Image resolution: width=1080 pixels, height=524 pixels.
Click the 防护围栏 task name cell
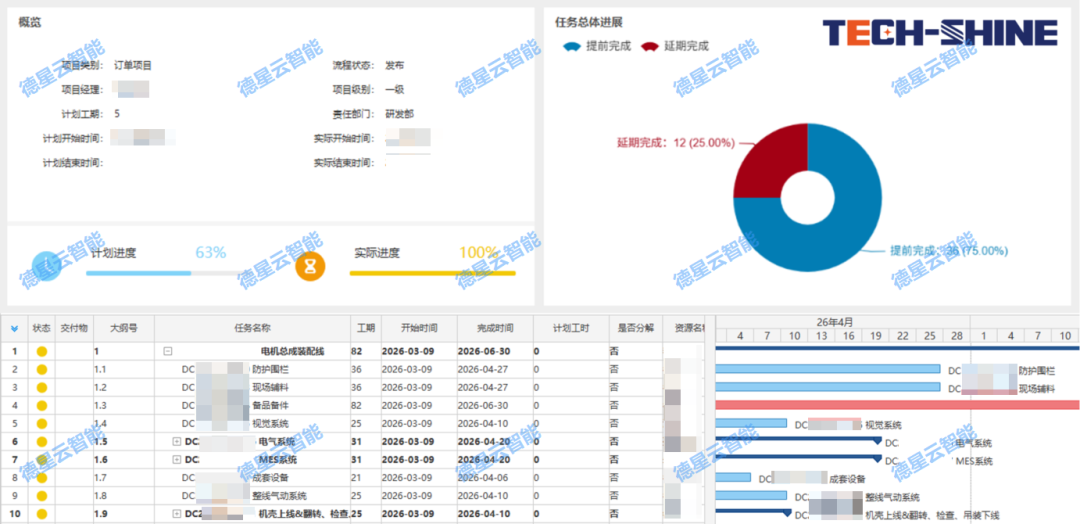click(x=253, y=370)
